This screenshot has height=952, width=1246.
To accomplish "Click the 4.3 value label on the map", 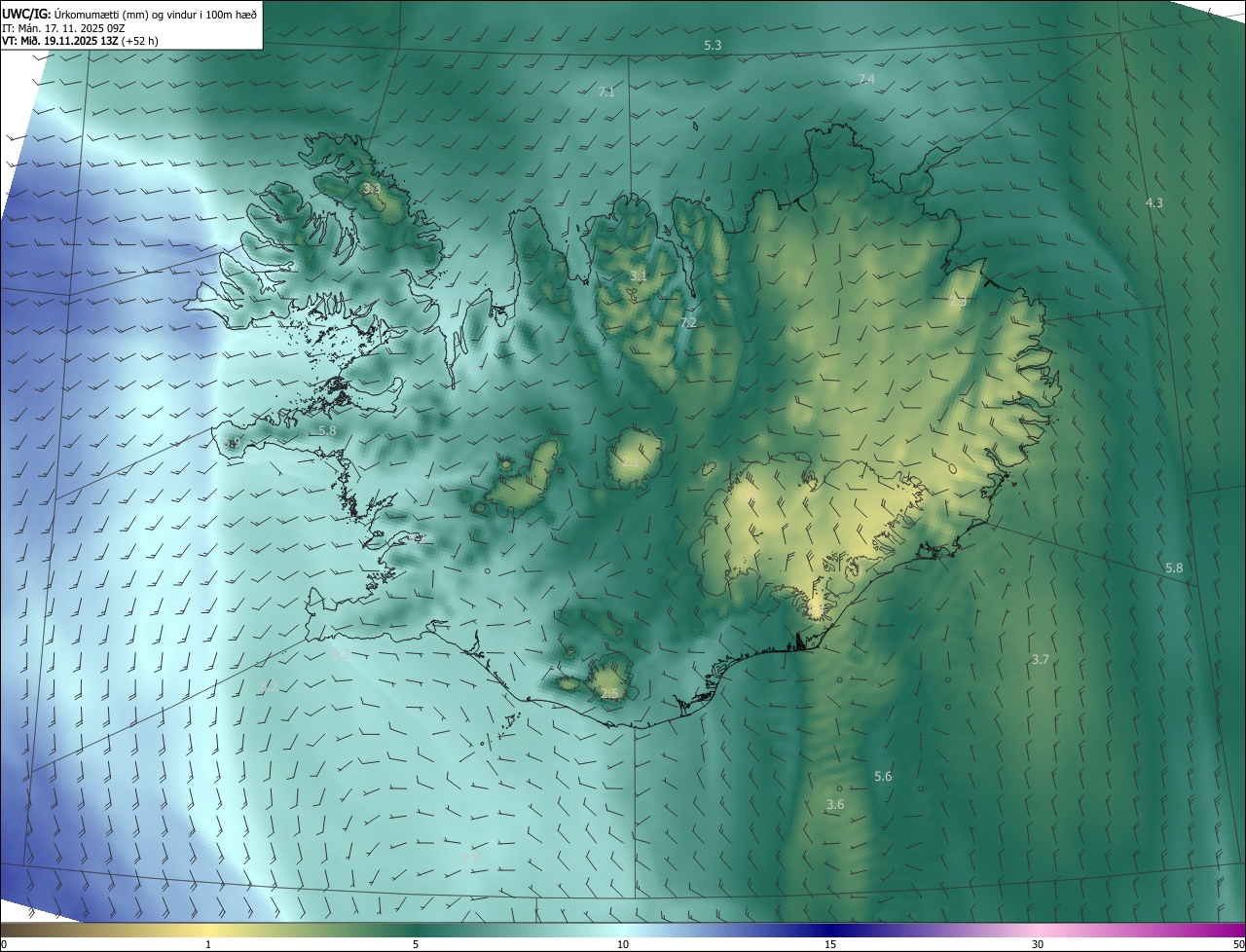I will coord(1154,202).
